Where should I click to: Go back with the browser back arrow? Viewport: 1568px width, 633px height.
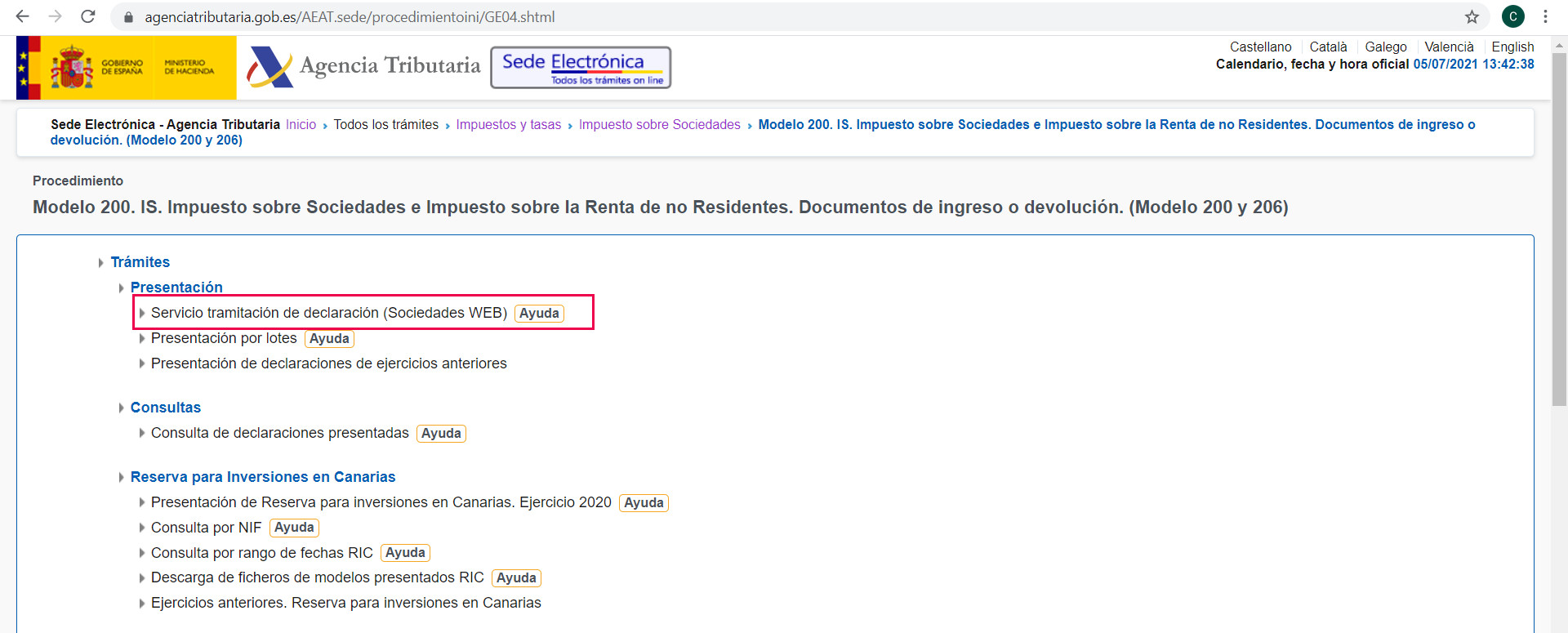coord(22,16)
